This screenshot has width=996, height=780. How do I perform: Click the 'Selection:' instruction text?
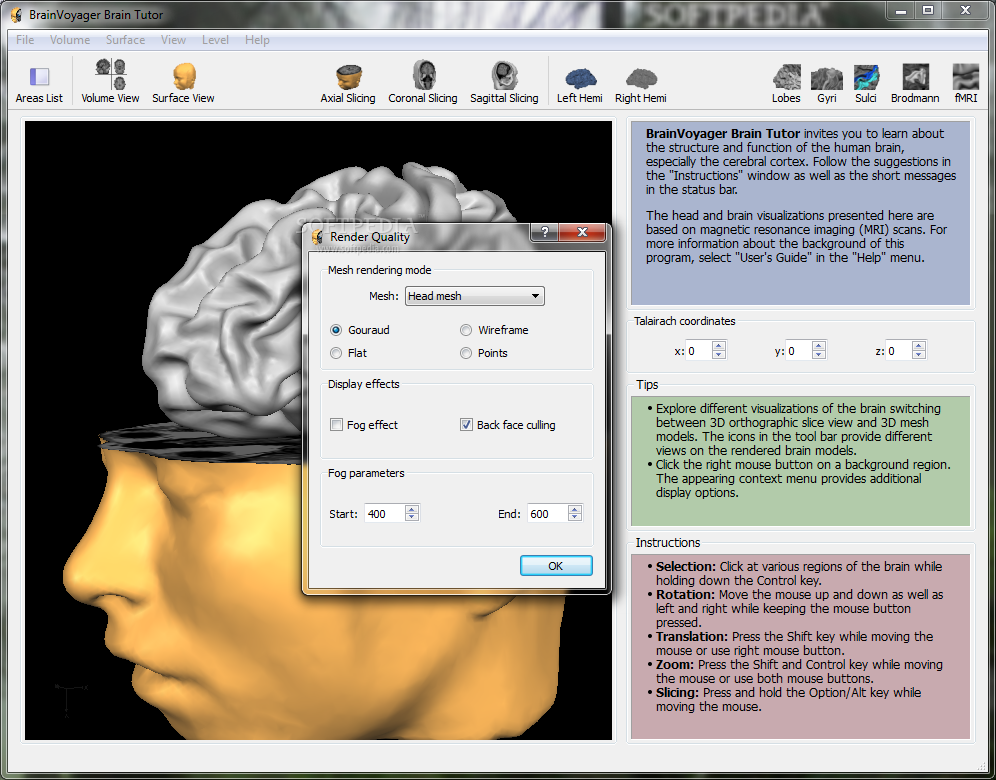coord(686,567)
